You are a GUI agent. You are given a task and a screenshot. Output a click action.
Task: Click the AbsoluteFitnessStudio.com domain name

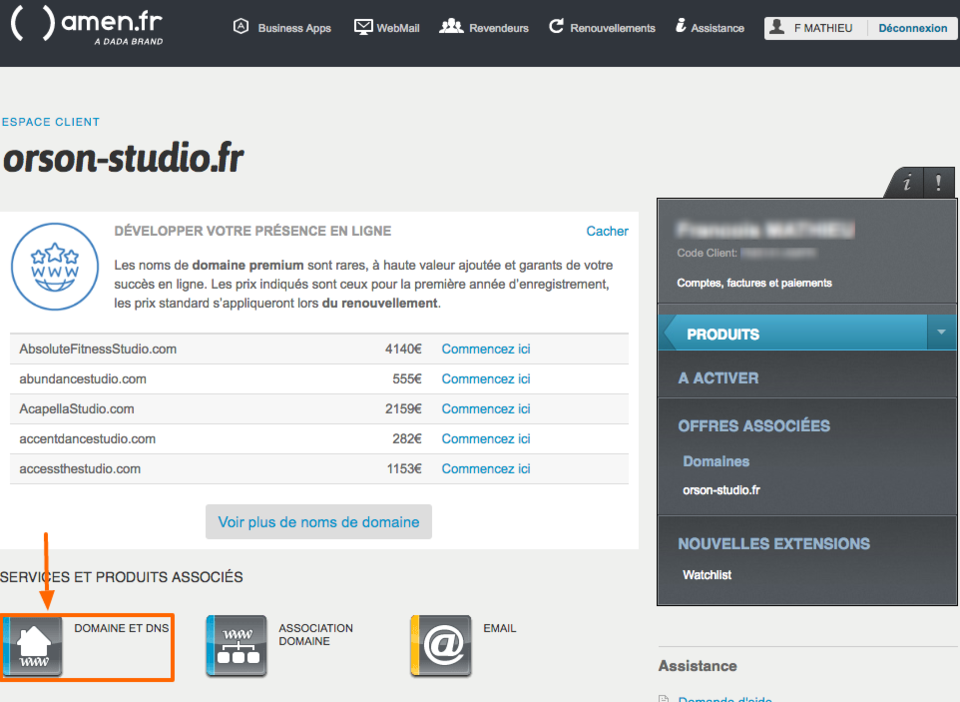click(98, 349)
